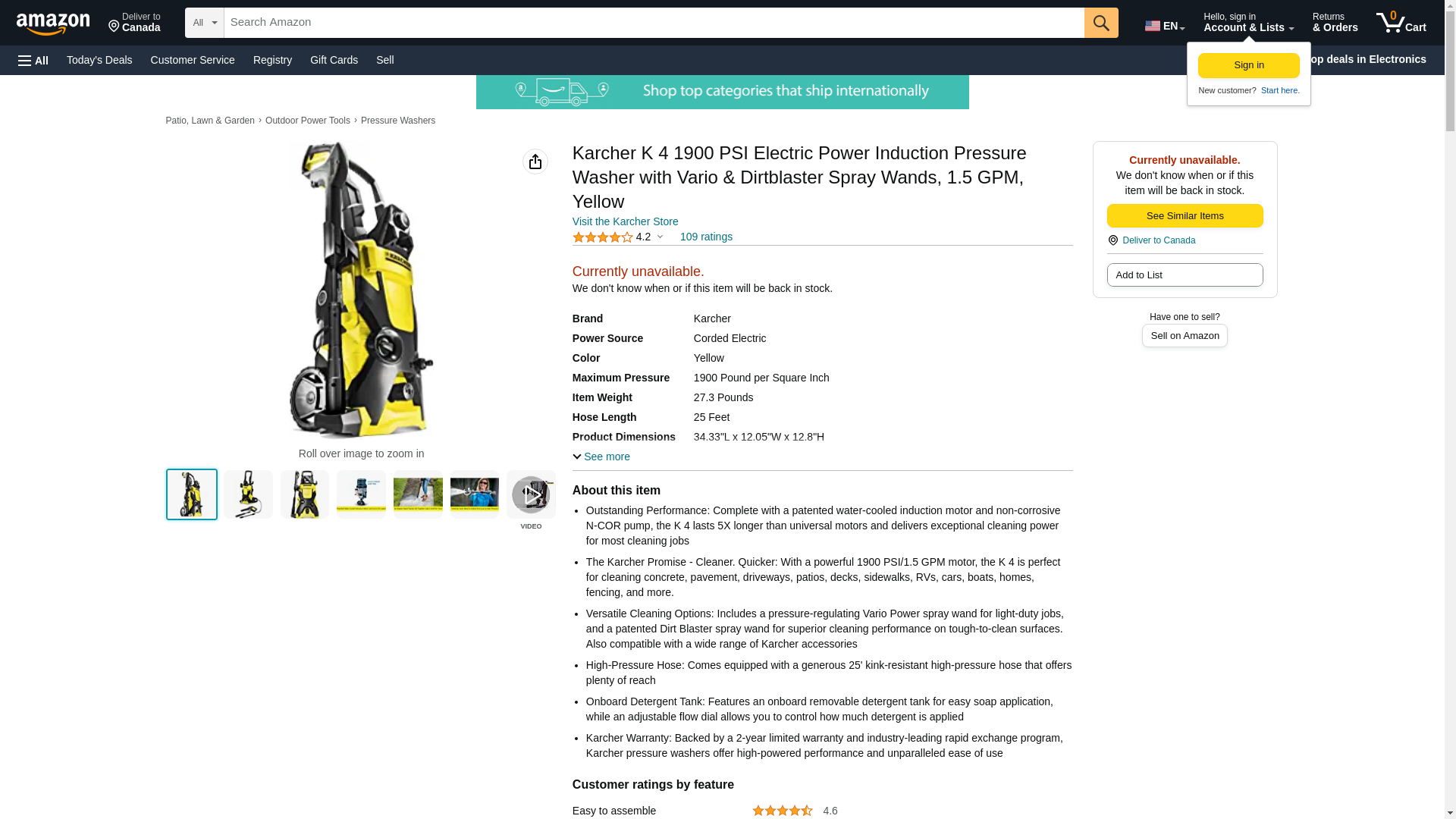1456x819 pixels.
Task: Open the shopping cart
Action: (x=1401, y=23)
